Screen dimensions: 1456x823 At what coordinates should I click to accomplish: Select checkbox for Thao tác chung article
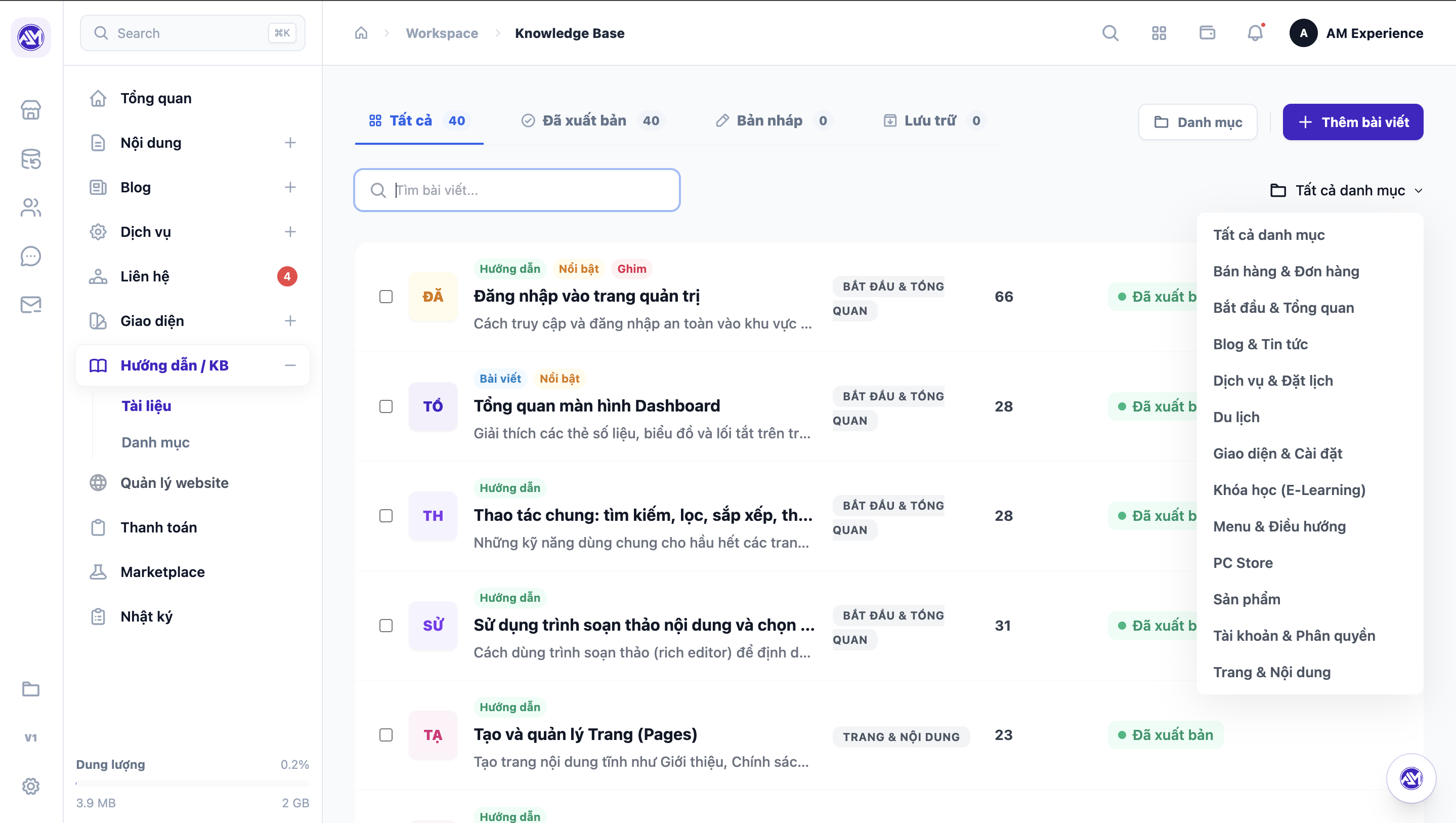pyautogui.click(x=386, y=516)
